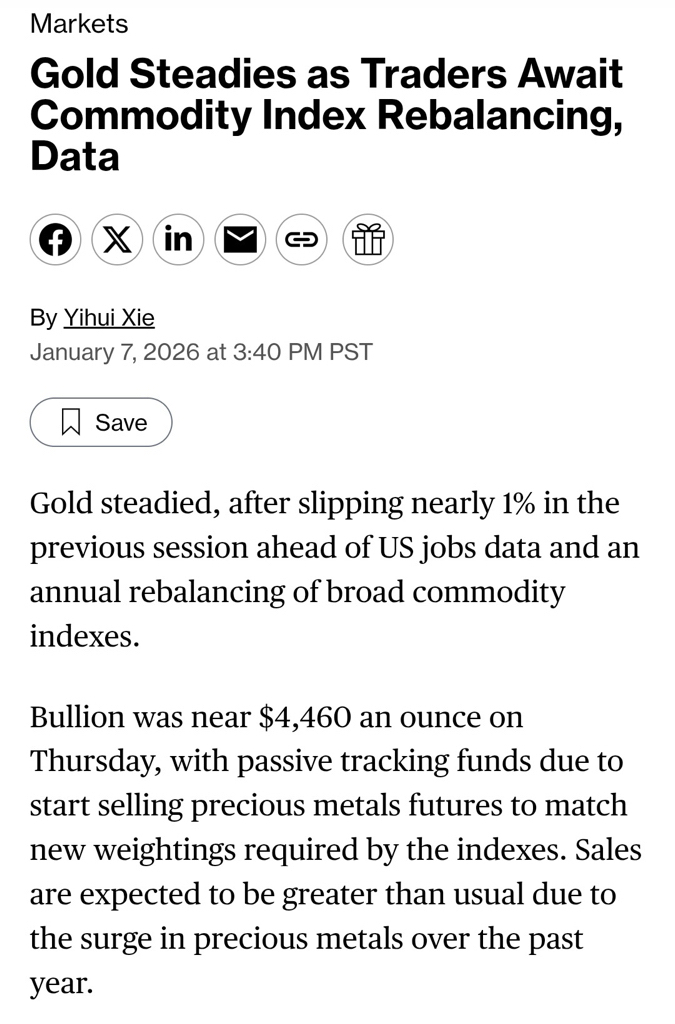Click the "1%" figure in first paragraph
The height and width of the screenshot is (1024, 675).
coord(516,503)
